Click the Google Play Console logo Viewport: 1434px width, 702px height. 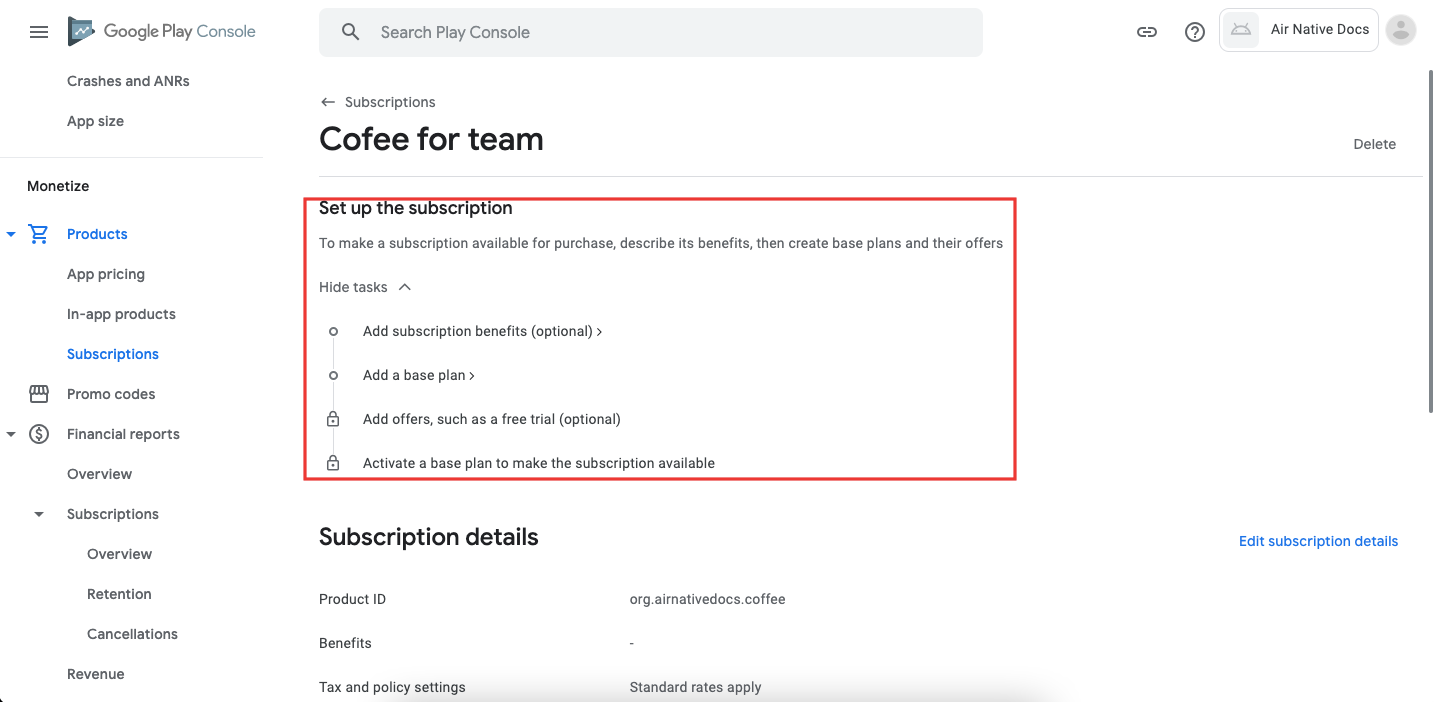tap(162, 32)
